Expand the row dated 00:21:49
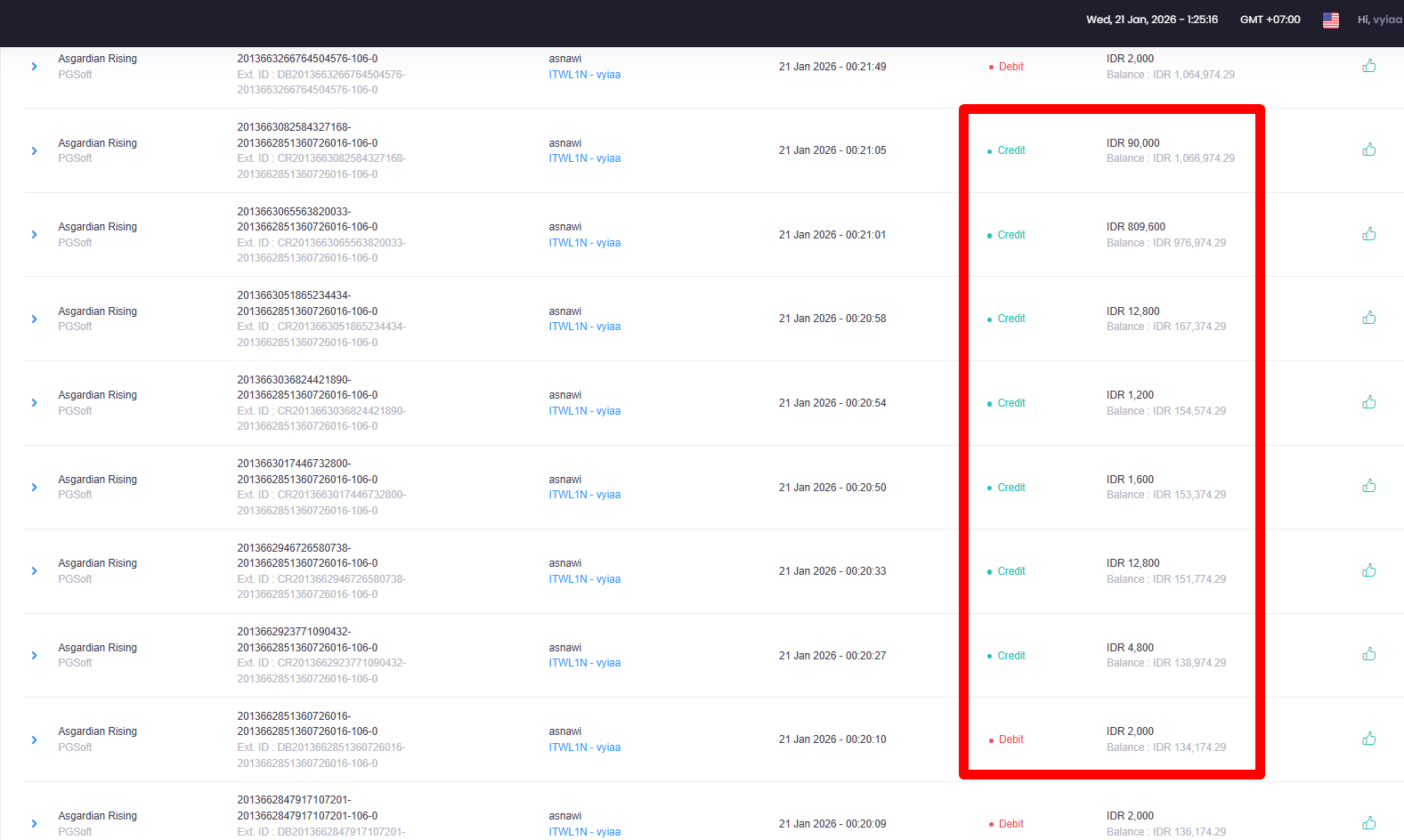The width and height of the screenshot is (1404, 840). coord(34,67)
